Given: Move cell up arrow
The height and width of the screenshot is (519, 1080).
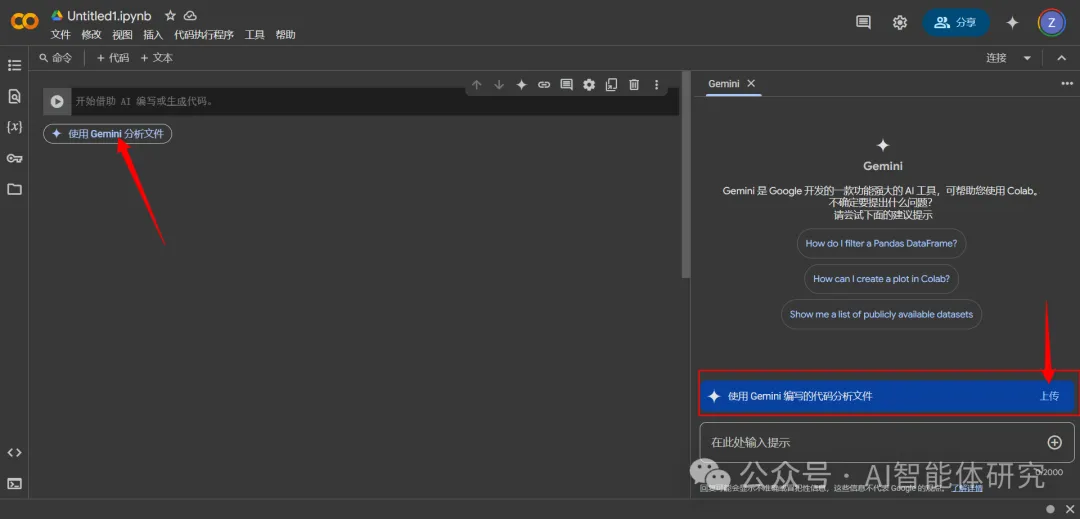Looking at the screenshot, I should 477,85.
